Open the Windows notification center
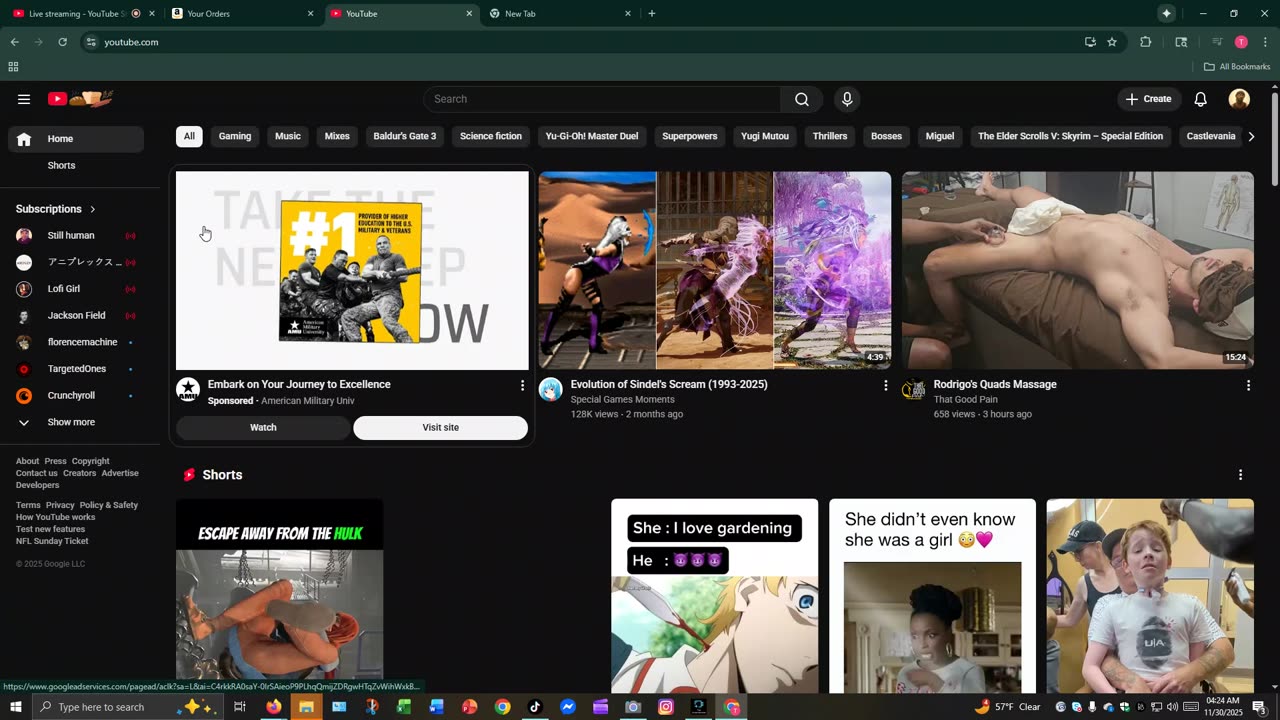The height and width of the screenshot is (720, 1280). tap(1260, 707)
